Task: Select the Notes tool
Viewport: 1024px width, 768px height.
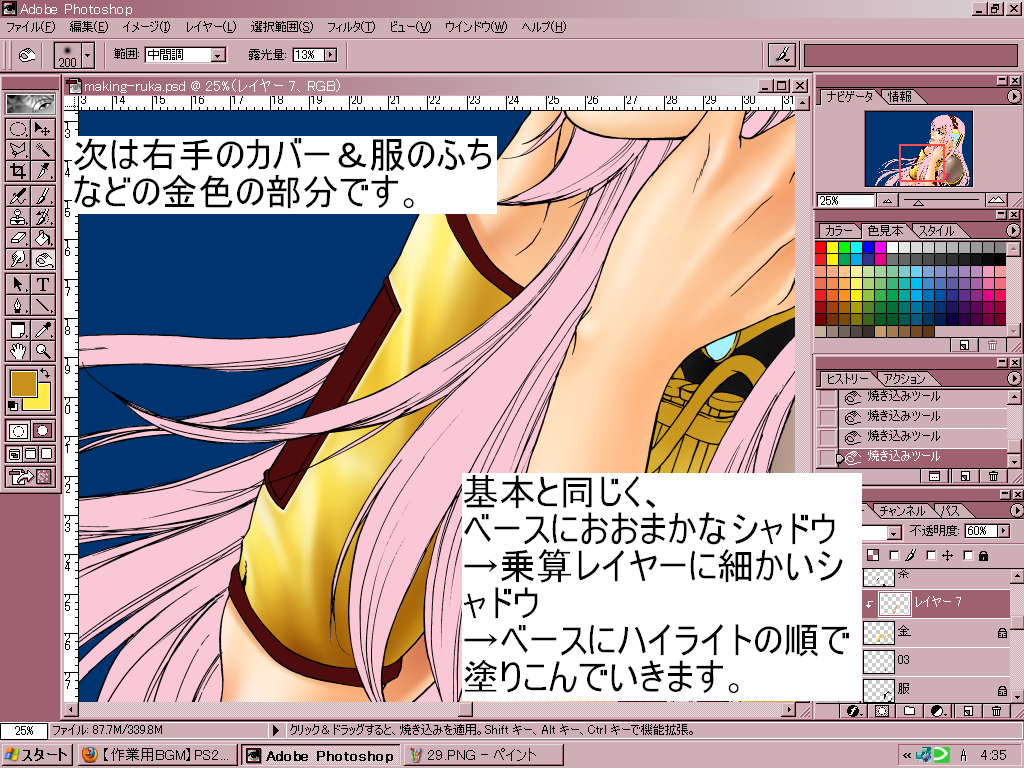Action: coord(19,329)
